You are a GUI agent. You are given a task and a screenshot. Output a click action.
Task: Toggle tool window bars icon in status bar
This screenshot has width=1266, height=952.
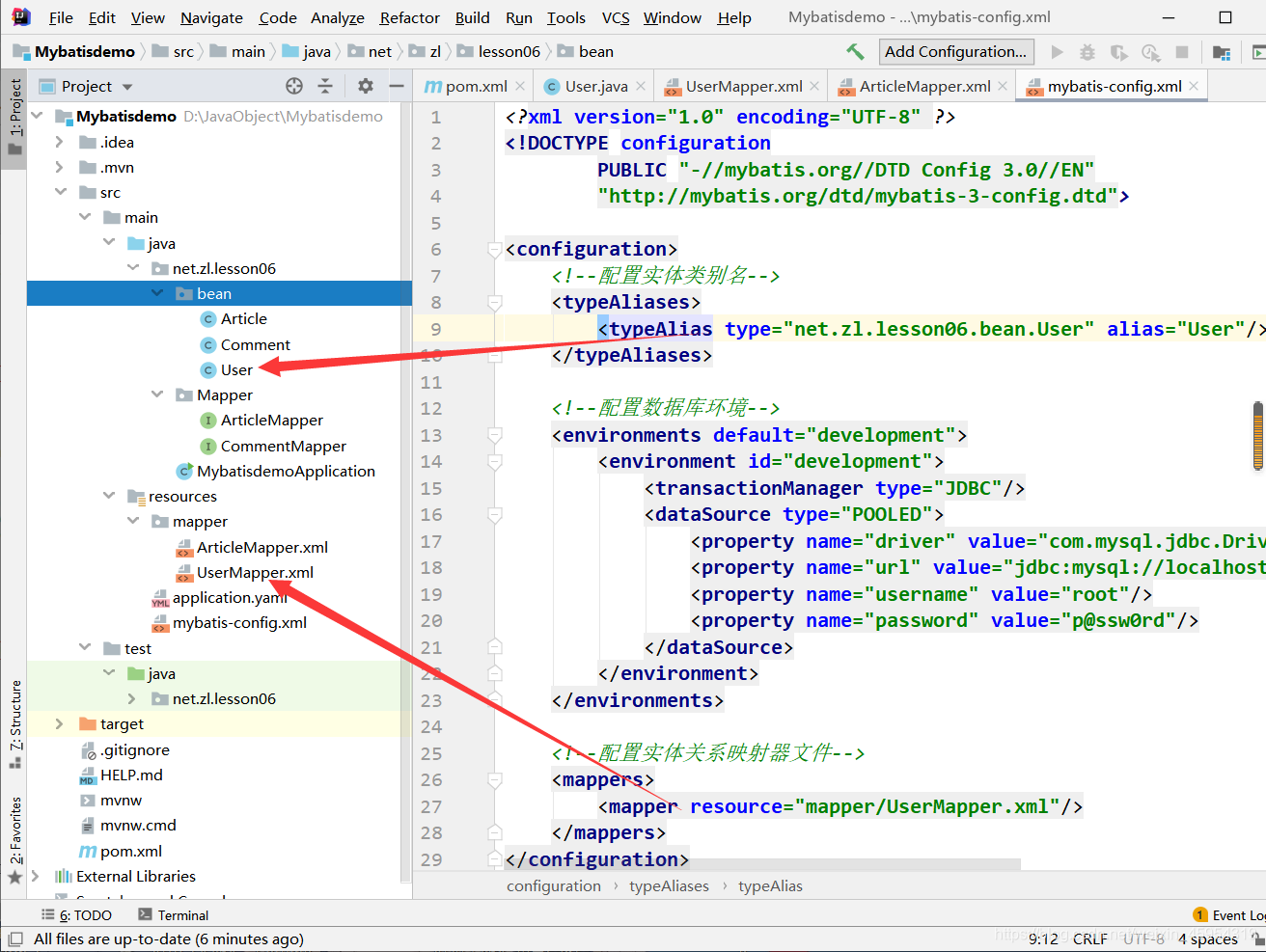[14, 938]
